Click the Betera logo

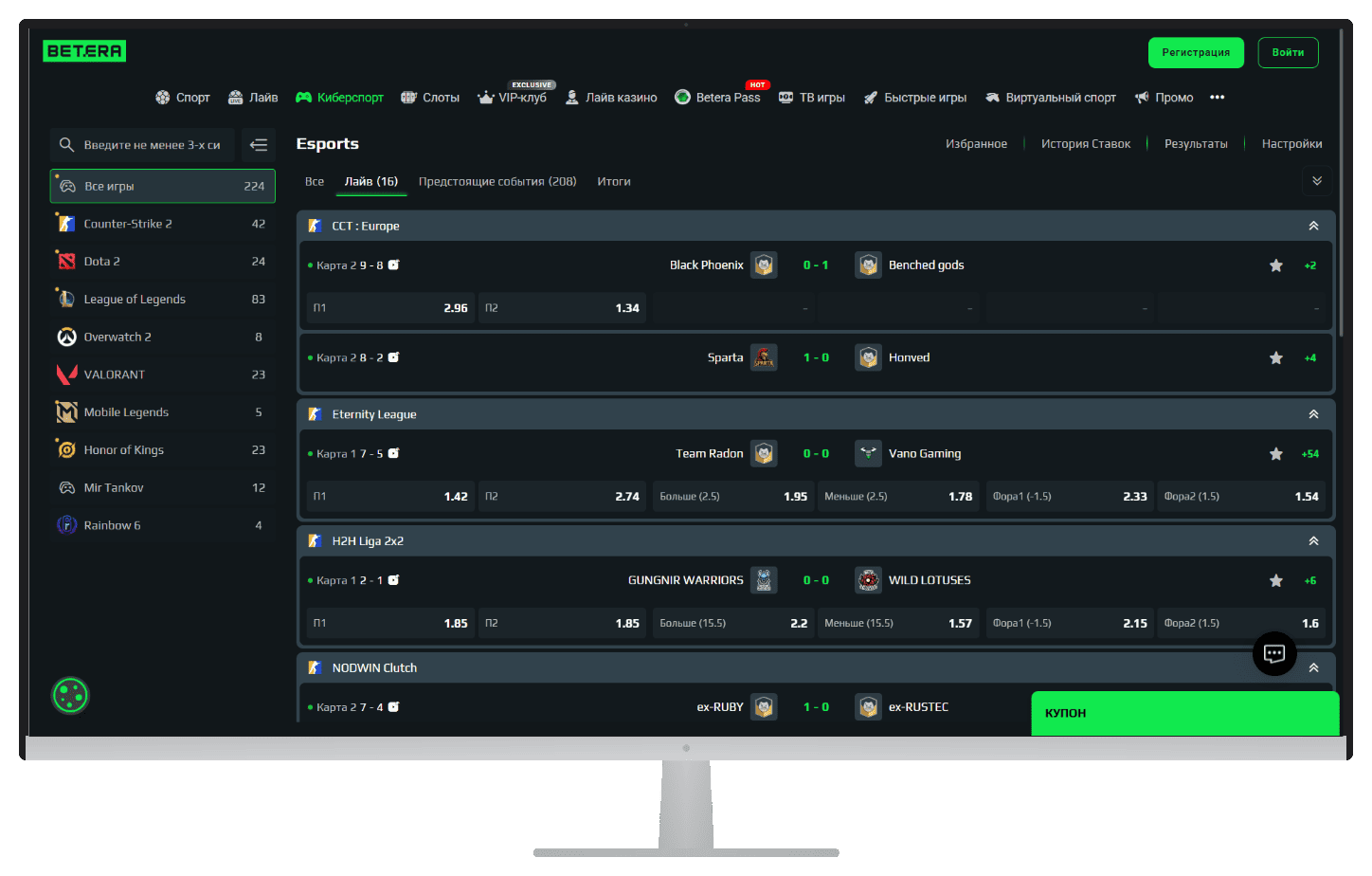(x=84, y=51)
